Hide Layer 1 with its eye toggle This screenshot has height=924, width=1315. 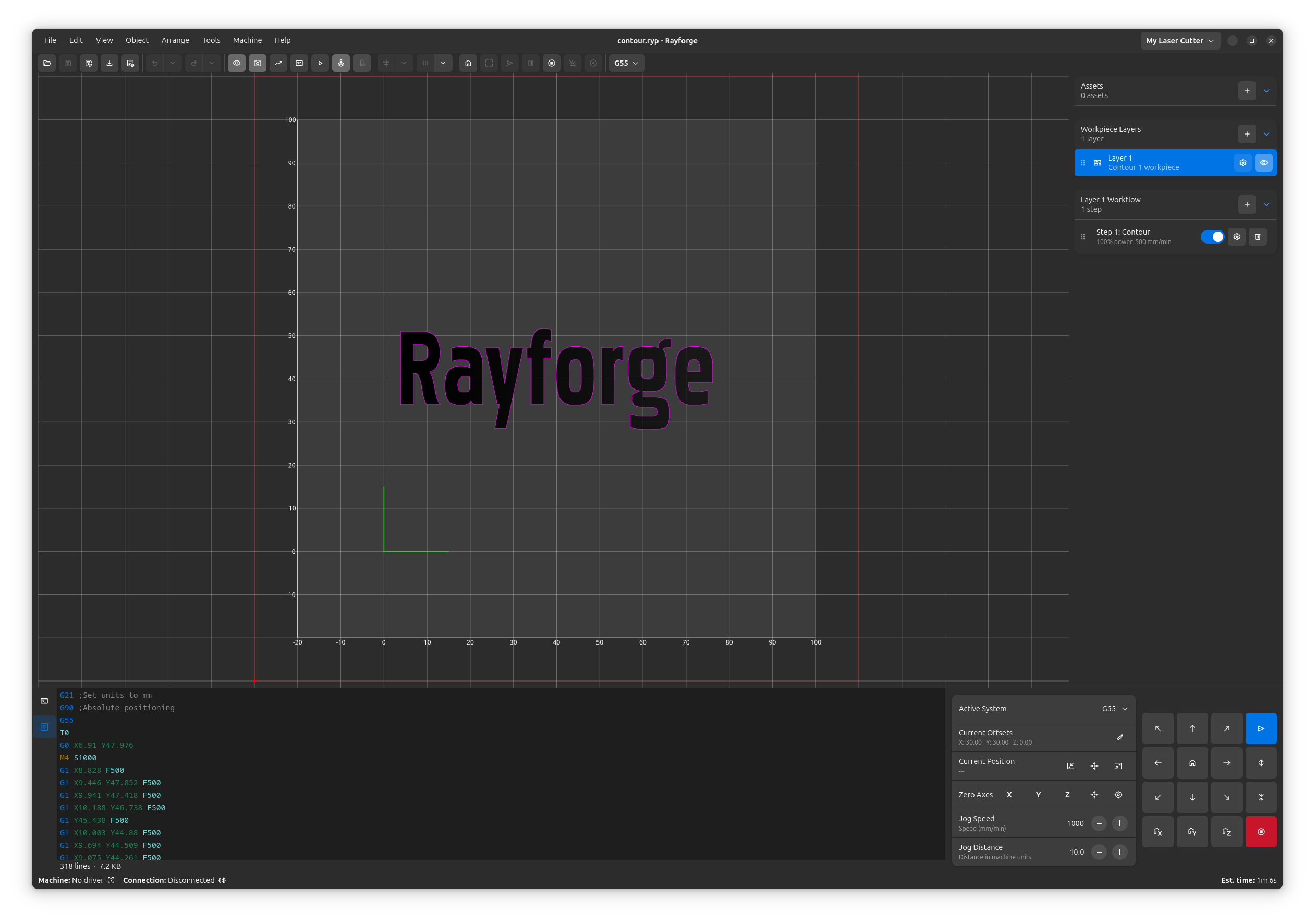1264,162
